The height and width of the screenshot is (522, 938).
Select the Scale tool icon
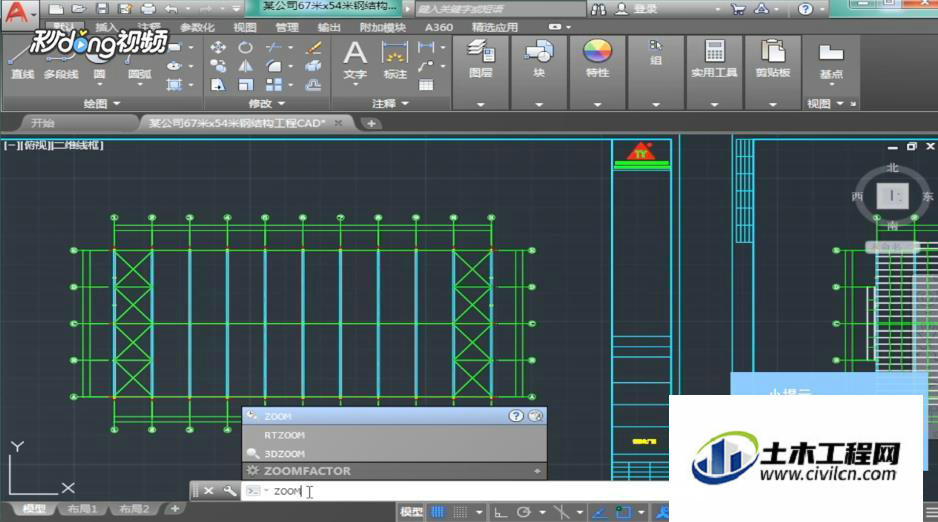click(245, 84)
